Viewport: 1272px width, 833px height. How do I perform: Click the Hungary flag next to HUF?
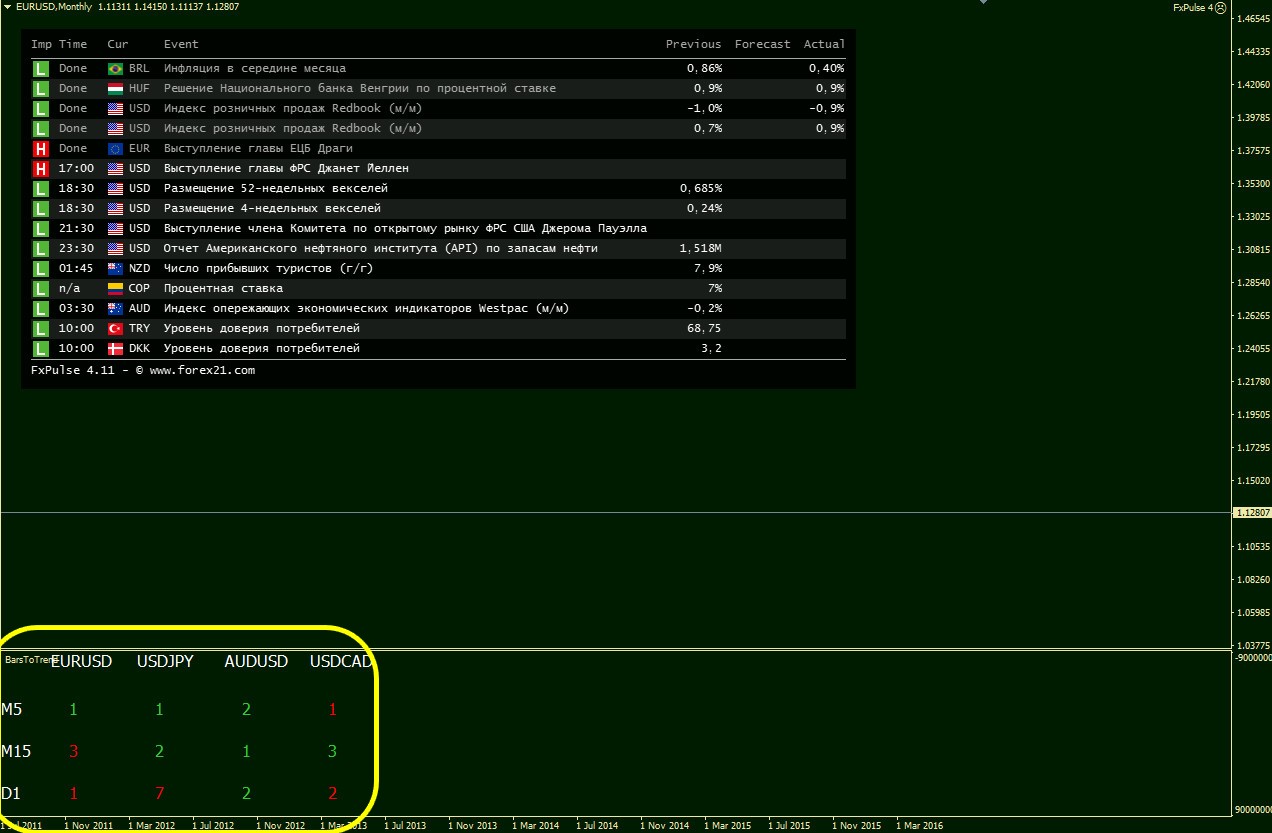115,89
